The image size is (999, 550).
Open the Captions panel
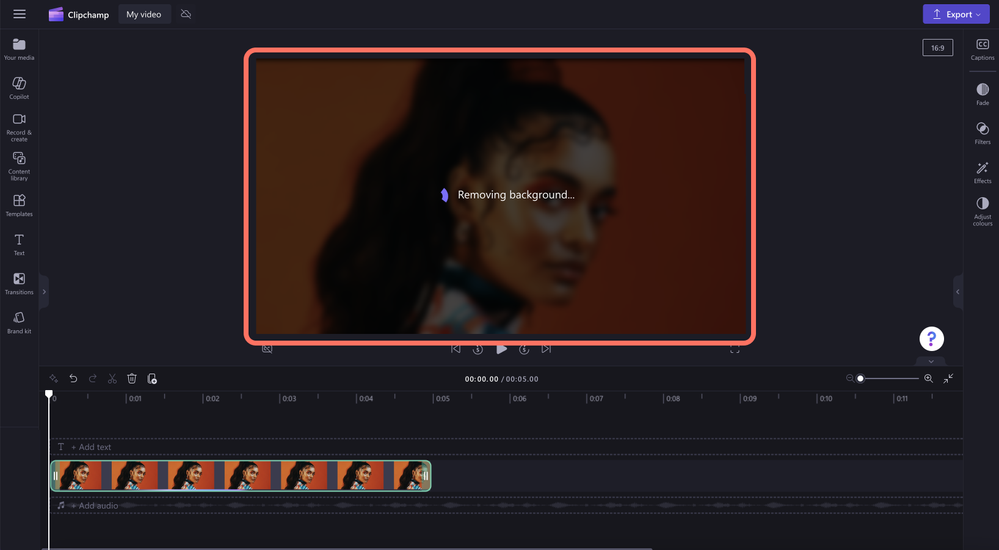tap(982, 49)
